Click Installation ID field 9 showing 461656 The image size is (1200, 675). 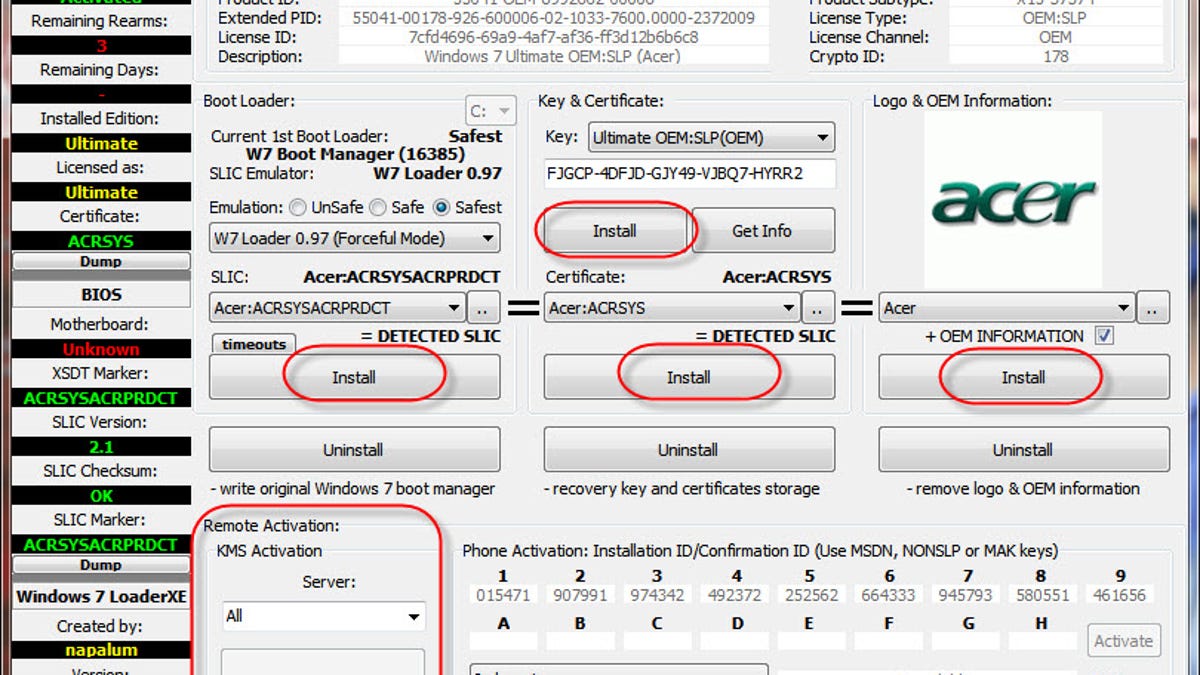coord(1119,594)
